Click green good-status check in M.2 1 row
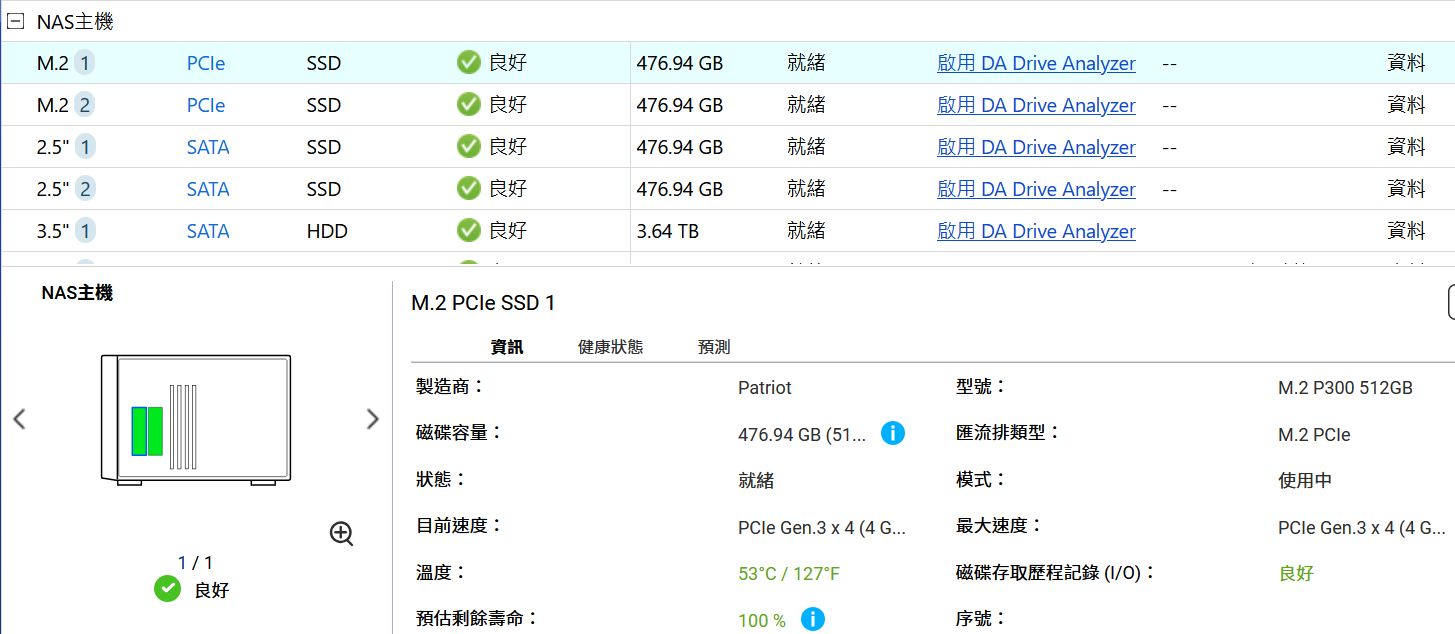Screen dimensions: 1455x634 (x=468, y=63)
